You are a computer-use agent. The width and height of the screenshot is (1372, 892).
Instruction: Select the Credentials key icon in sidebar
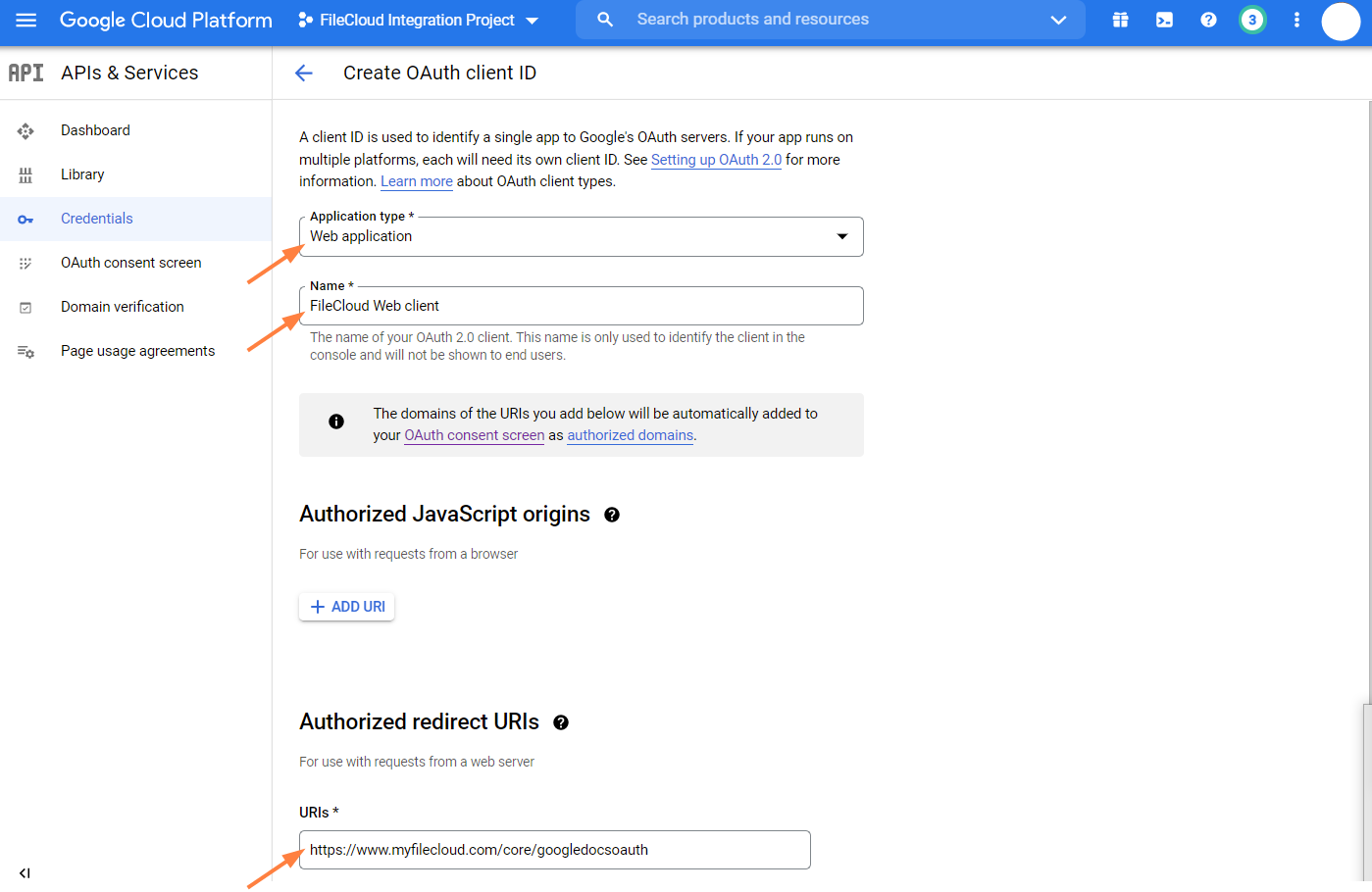(x=25, y=219)
